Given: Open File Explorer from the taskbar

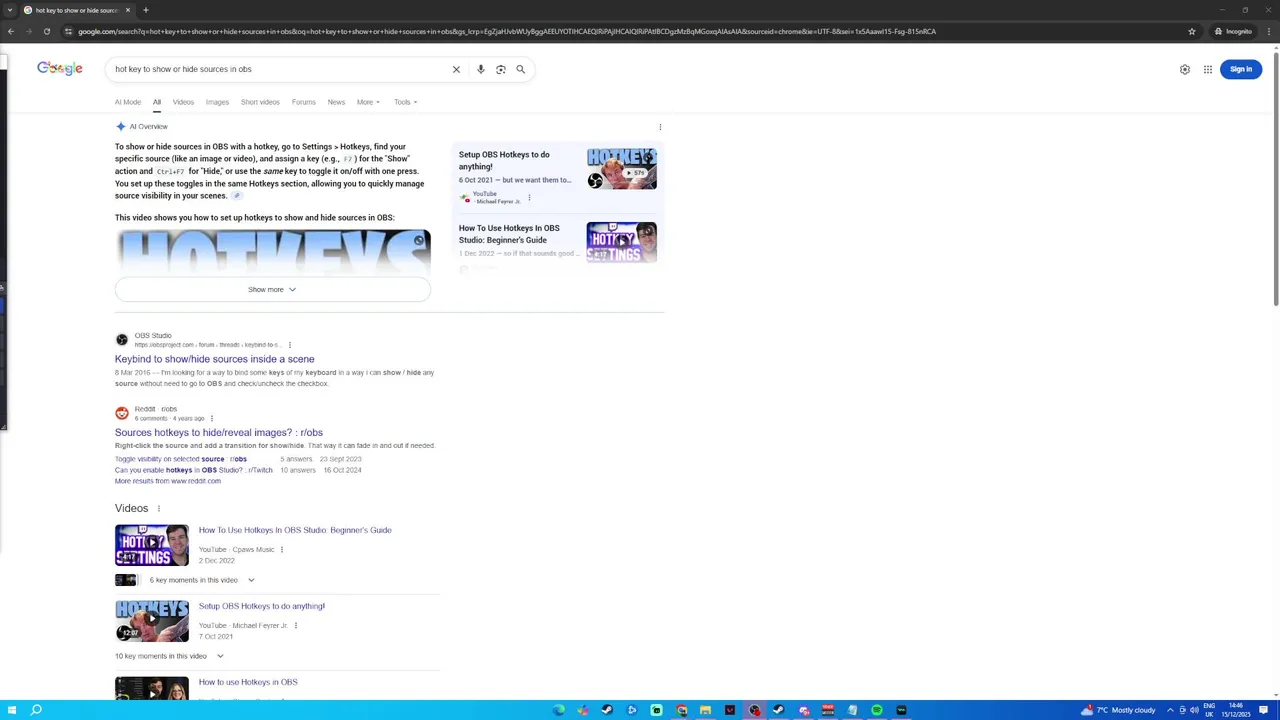Looking at the screenshot, I should pyautogui.click(x=705, y=710).
